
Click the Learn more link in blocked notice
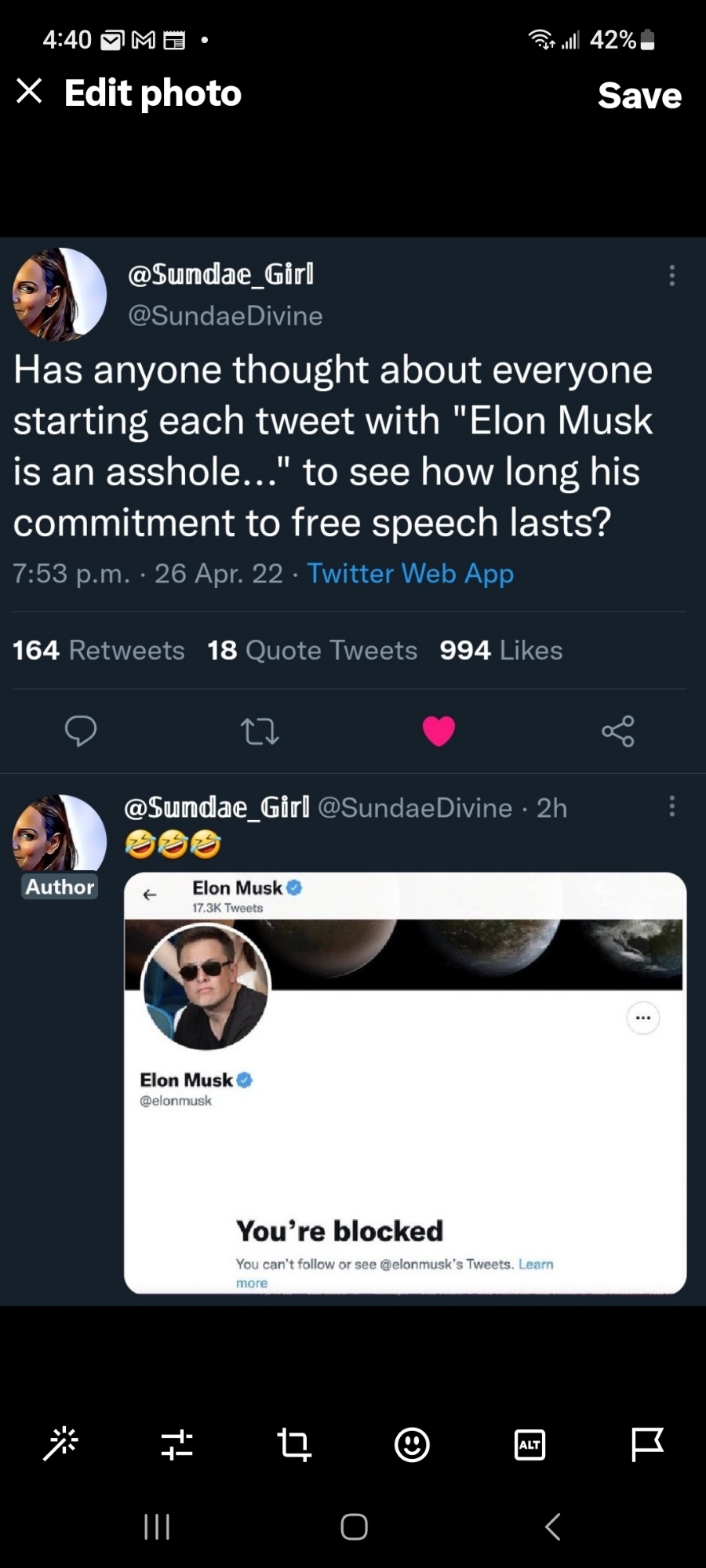click(x=536, y=1264)
